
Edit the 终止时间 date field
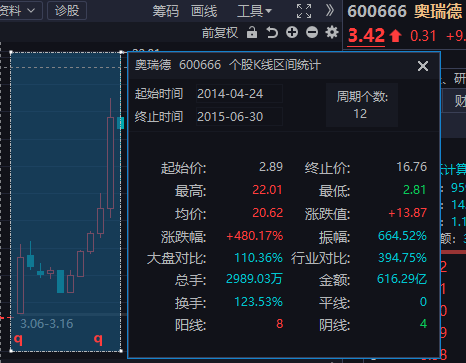[239, 117]
